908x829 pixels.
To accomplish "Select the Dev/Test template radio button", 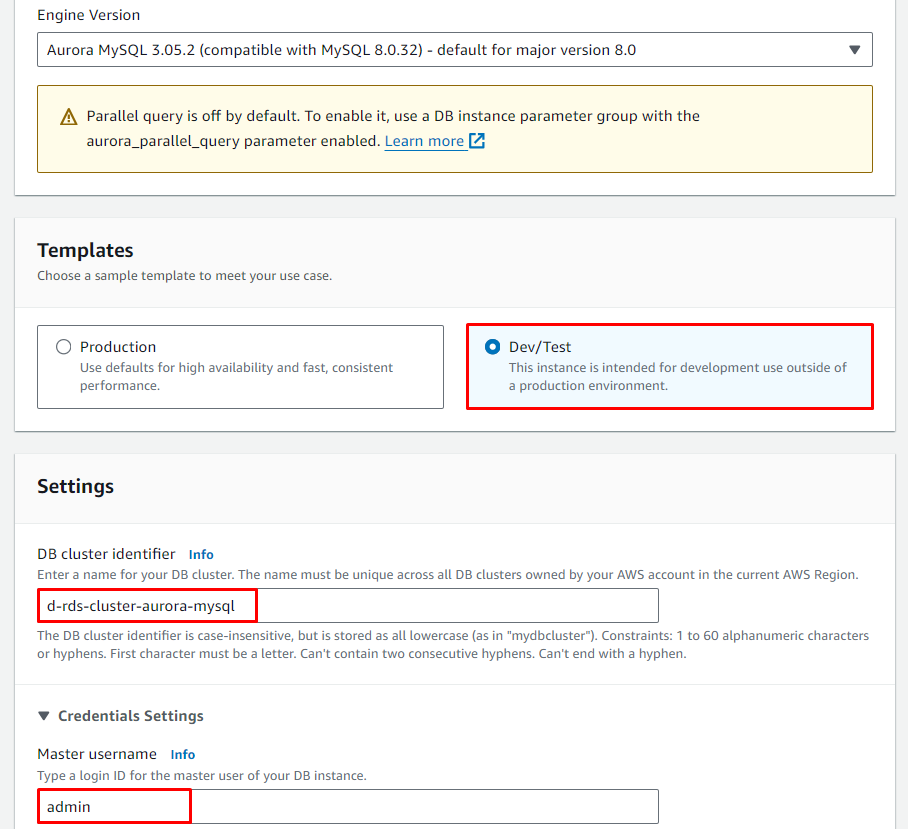I will coord(492,347).
